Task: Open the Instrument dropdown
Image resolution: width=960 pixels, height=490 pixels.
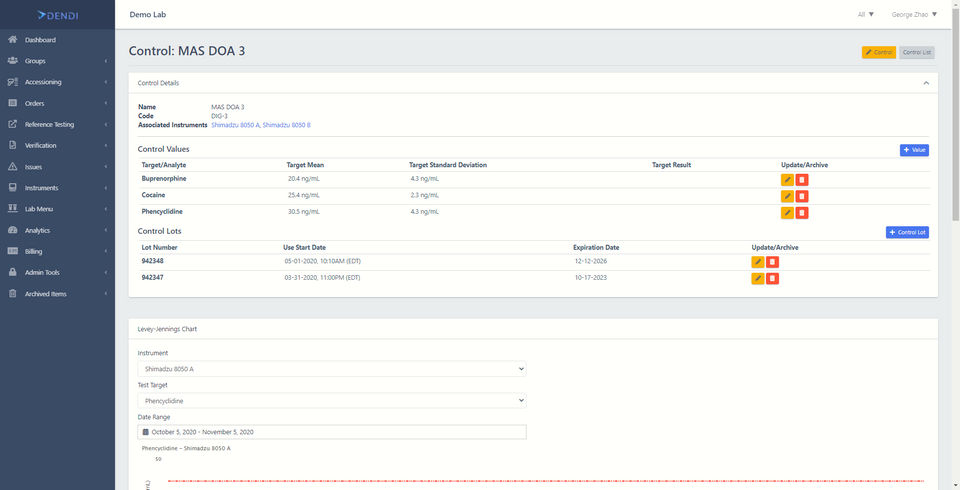Action: [x=332, y=369]
